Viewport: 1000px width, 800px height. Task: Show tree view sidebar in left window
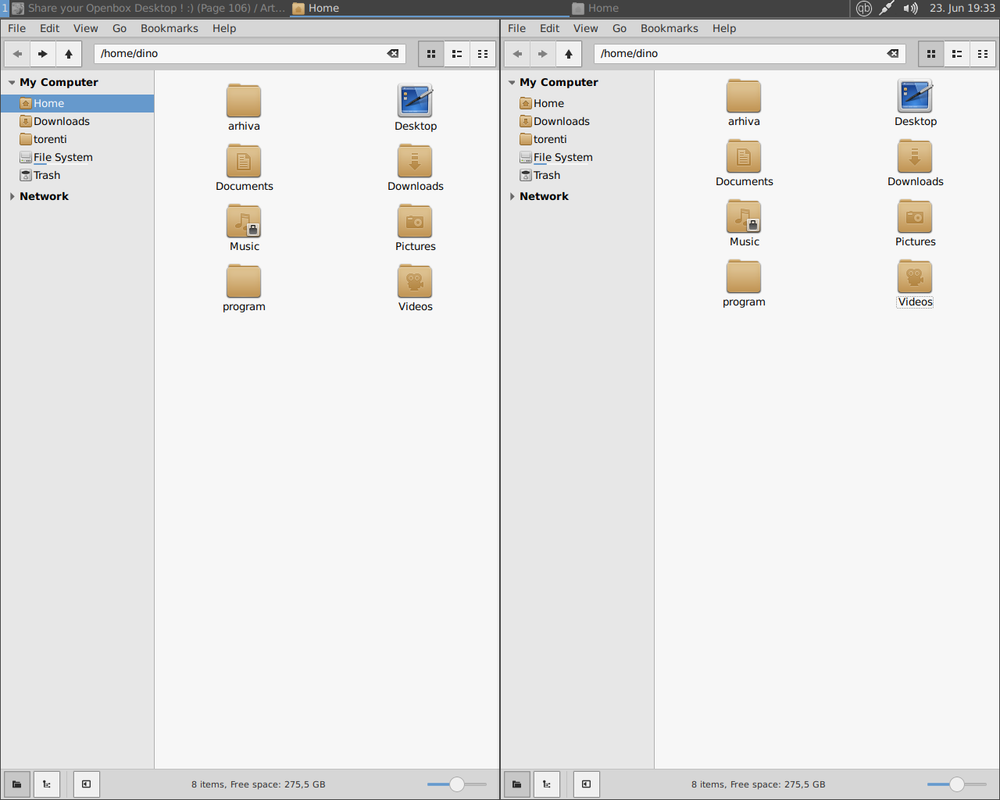click(47, 784)
